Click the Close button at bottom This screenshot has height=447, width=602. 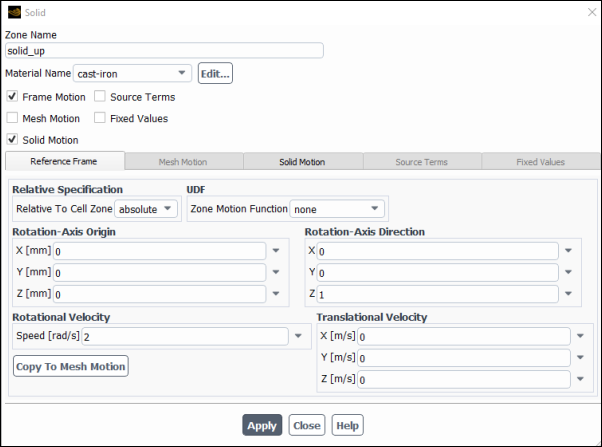(x=307, y=425)
